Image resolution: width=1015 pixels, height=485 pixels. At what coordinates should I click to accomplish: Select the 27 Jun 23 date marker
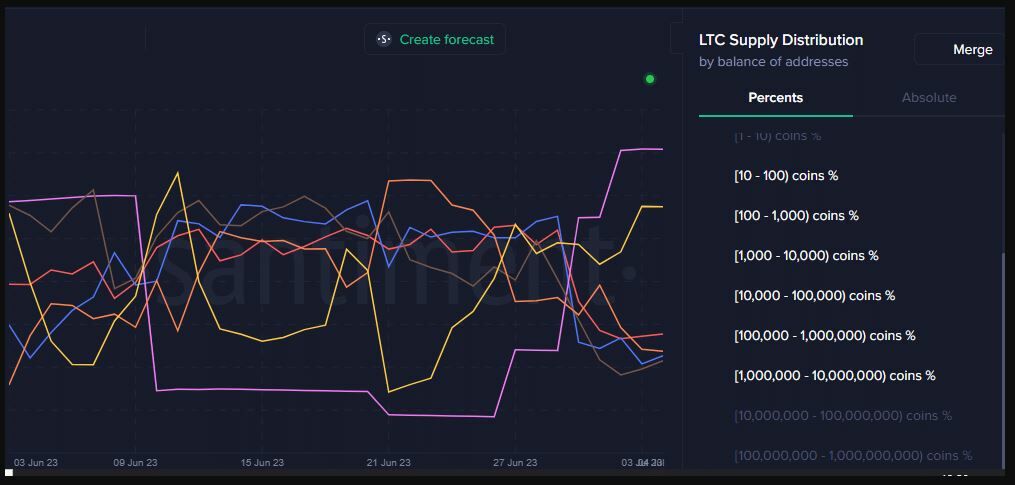pyautogui.click(x=515, y=463)
